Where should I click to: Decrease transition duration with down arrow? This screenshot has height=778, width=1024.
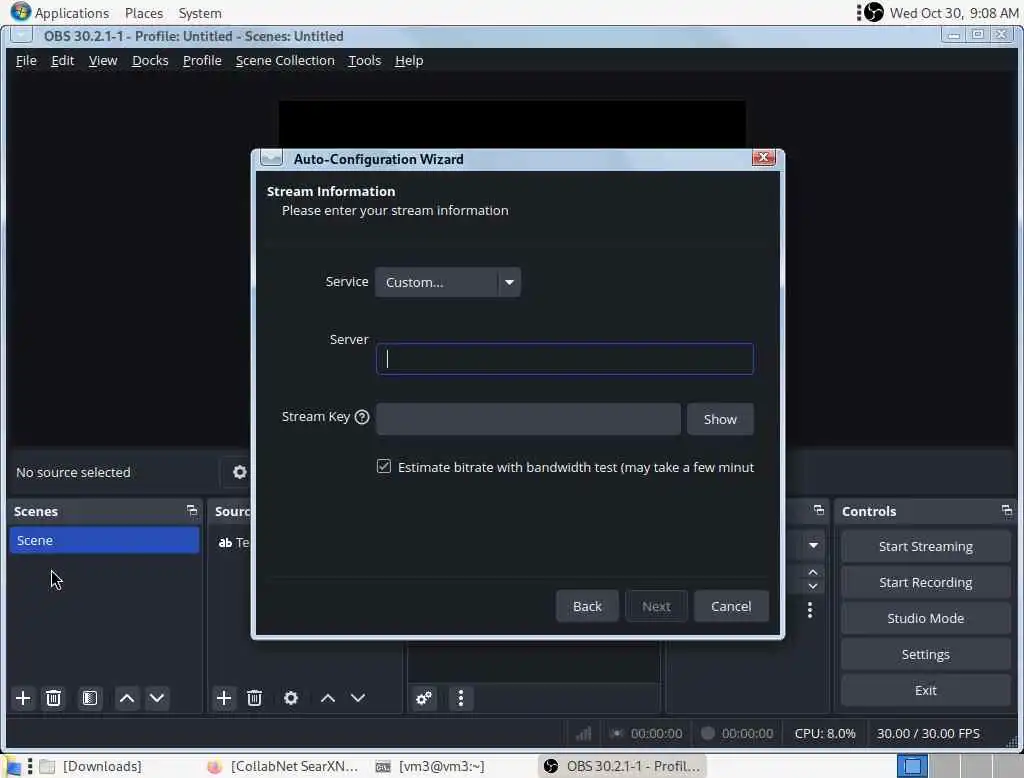[x=813, y=586]
